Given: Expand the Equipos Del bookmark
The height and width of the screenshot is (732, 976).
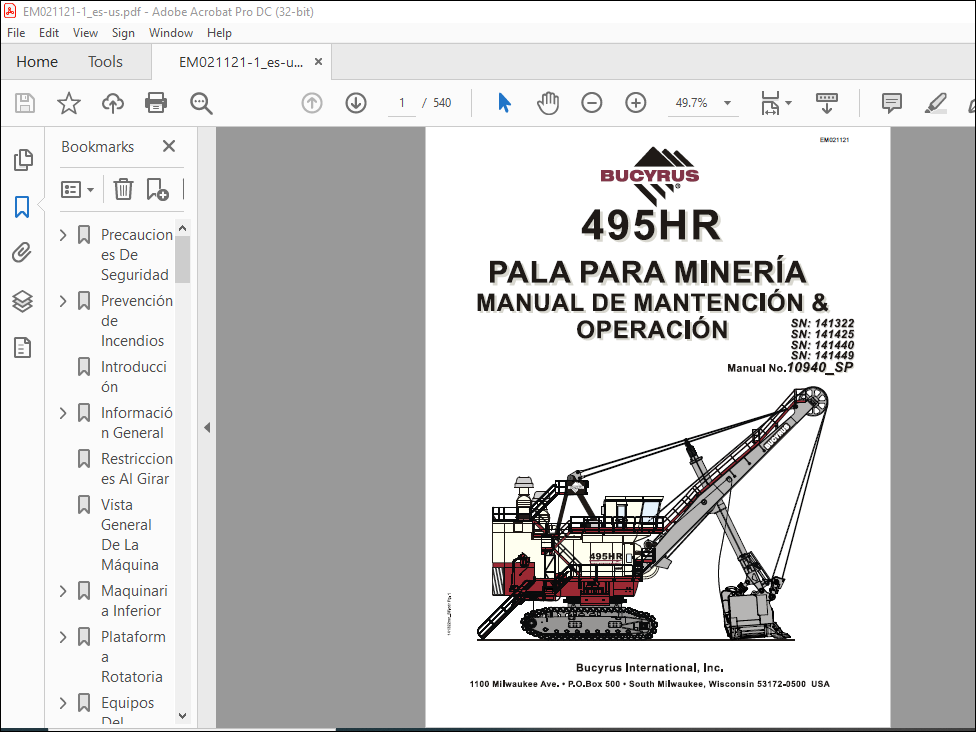Looking at the screenshot, I should [63, 703].
